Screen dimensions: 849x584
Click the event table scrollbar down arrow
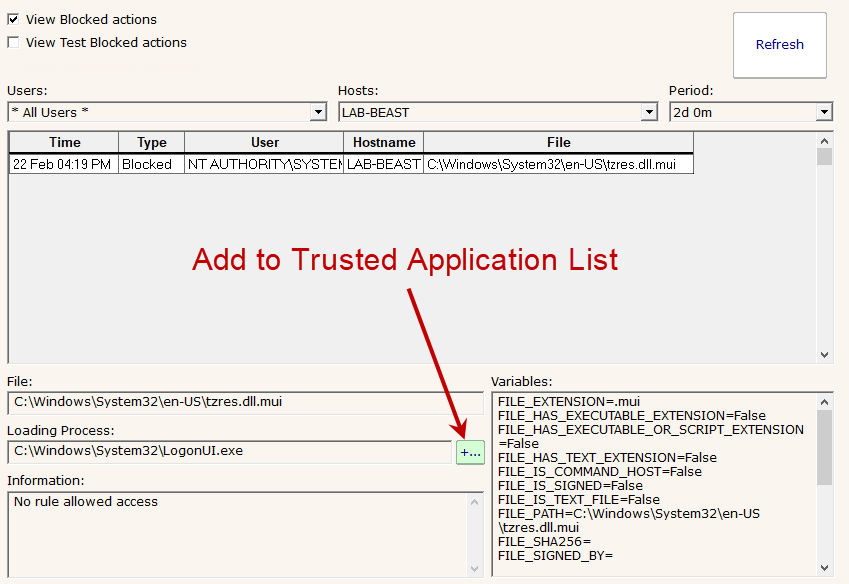[824, 354]
